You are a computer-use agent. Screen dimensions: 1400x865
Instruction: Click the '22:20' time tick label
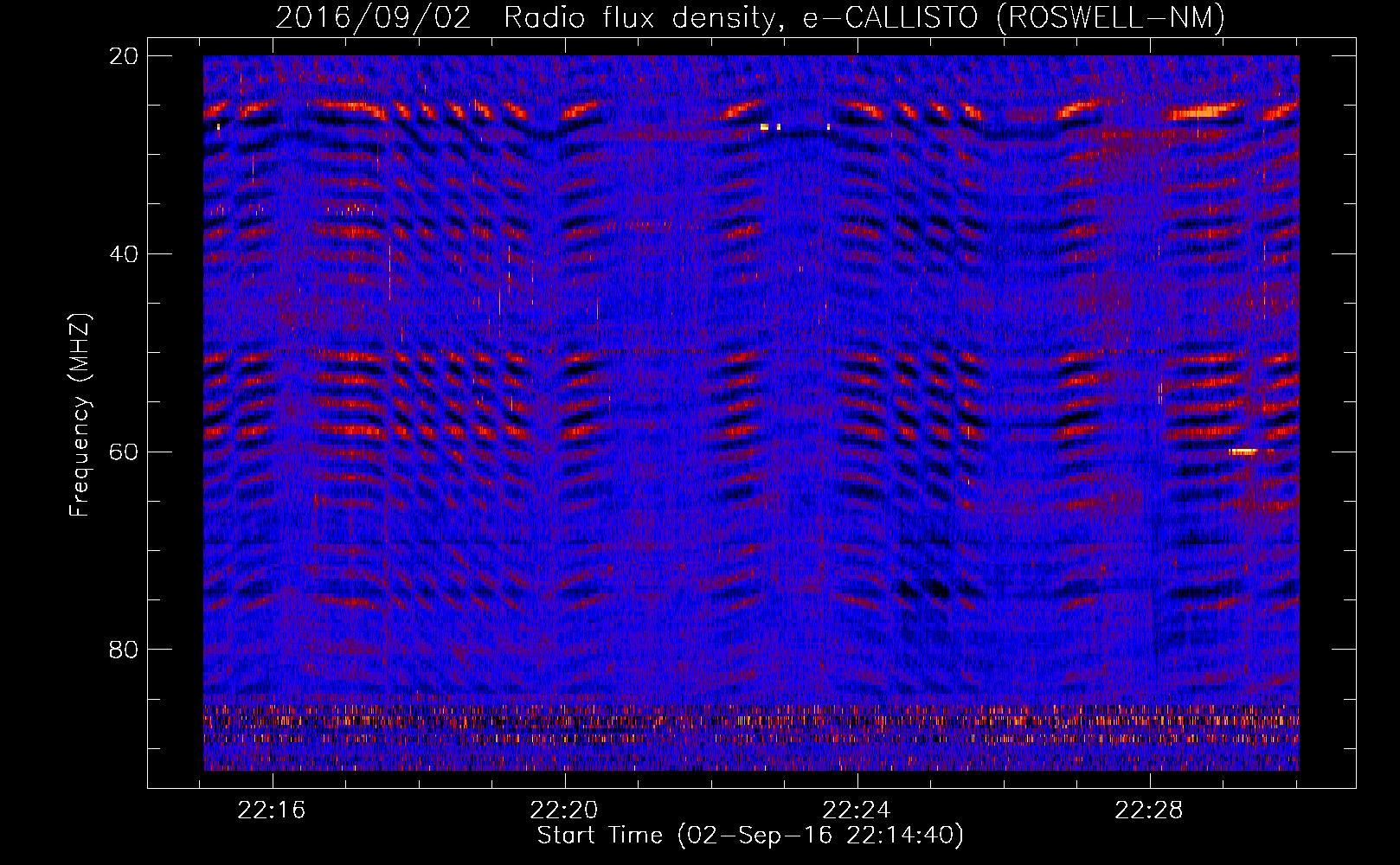[x=565, y=811]
